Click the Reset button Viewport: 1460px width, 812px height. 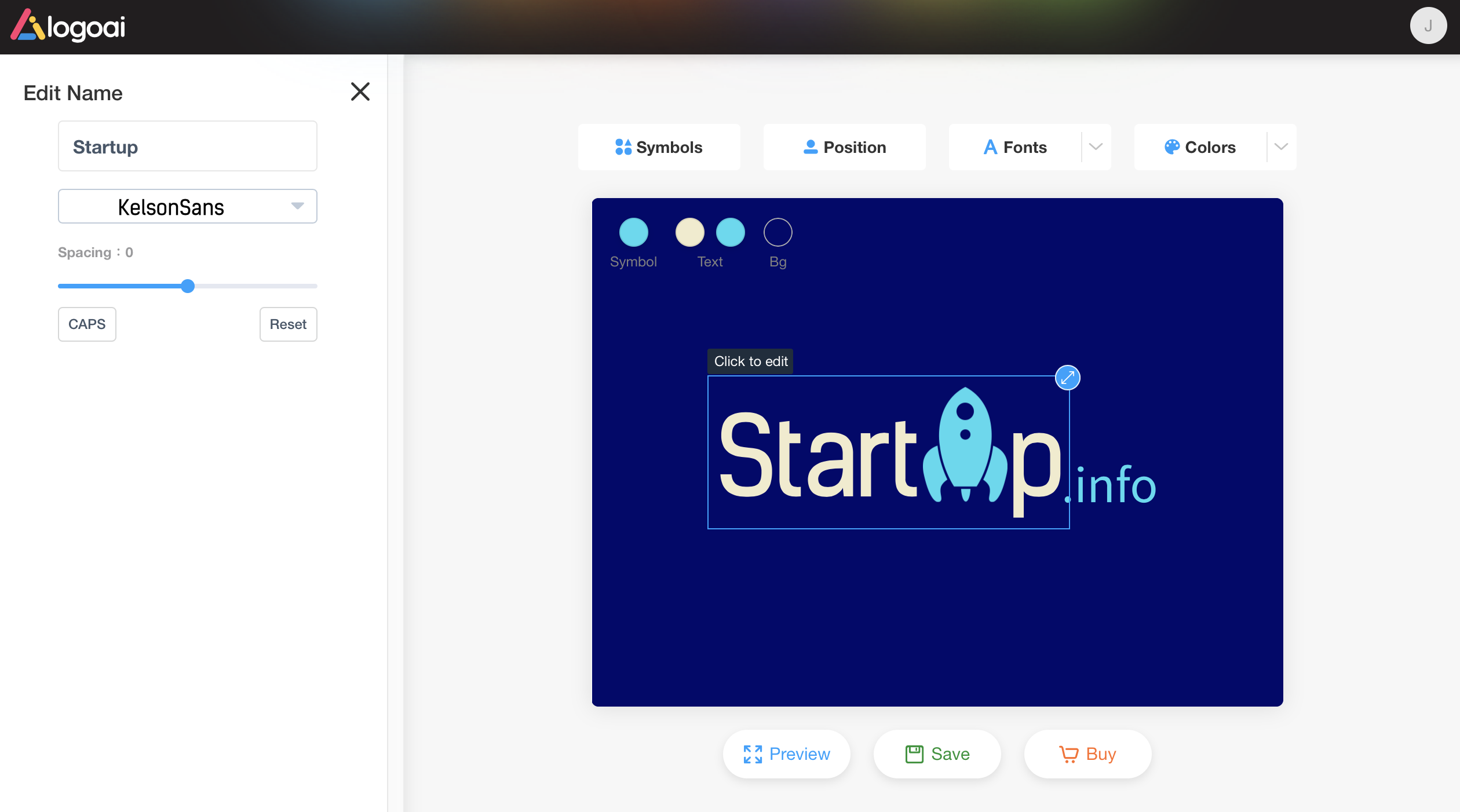click(288, 324)
